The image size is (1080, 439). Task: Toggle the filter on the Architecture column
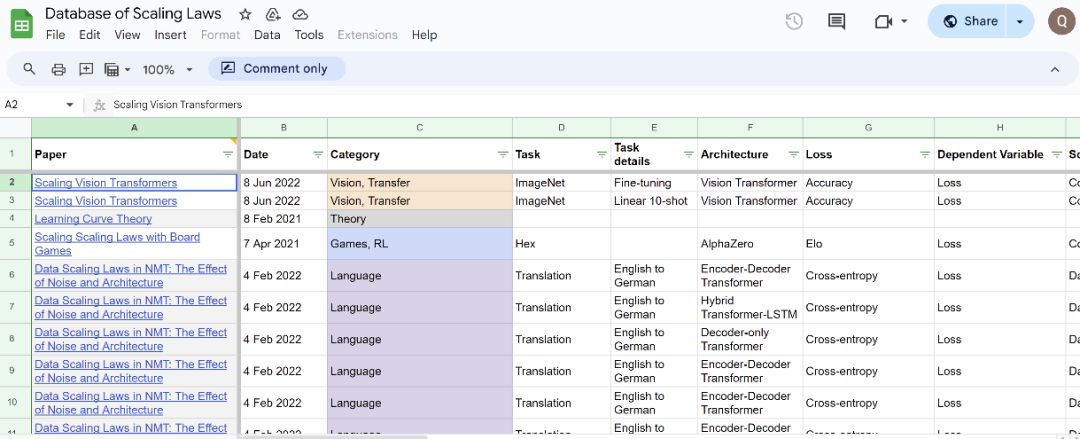[792, 155]
